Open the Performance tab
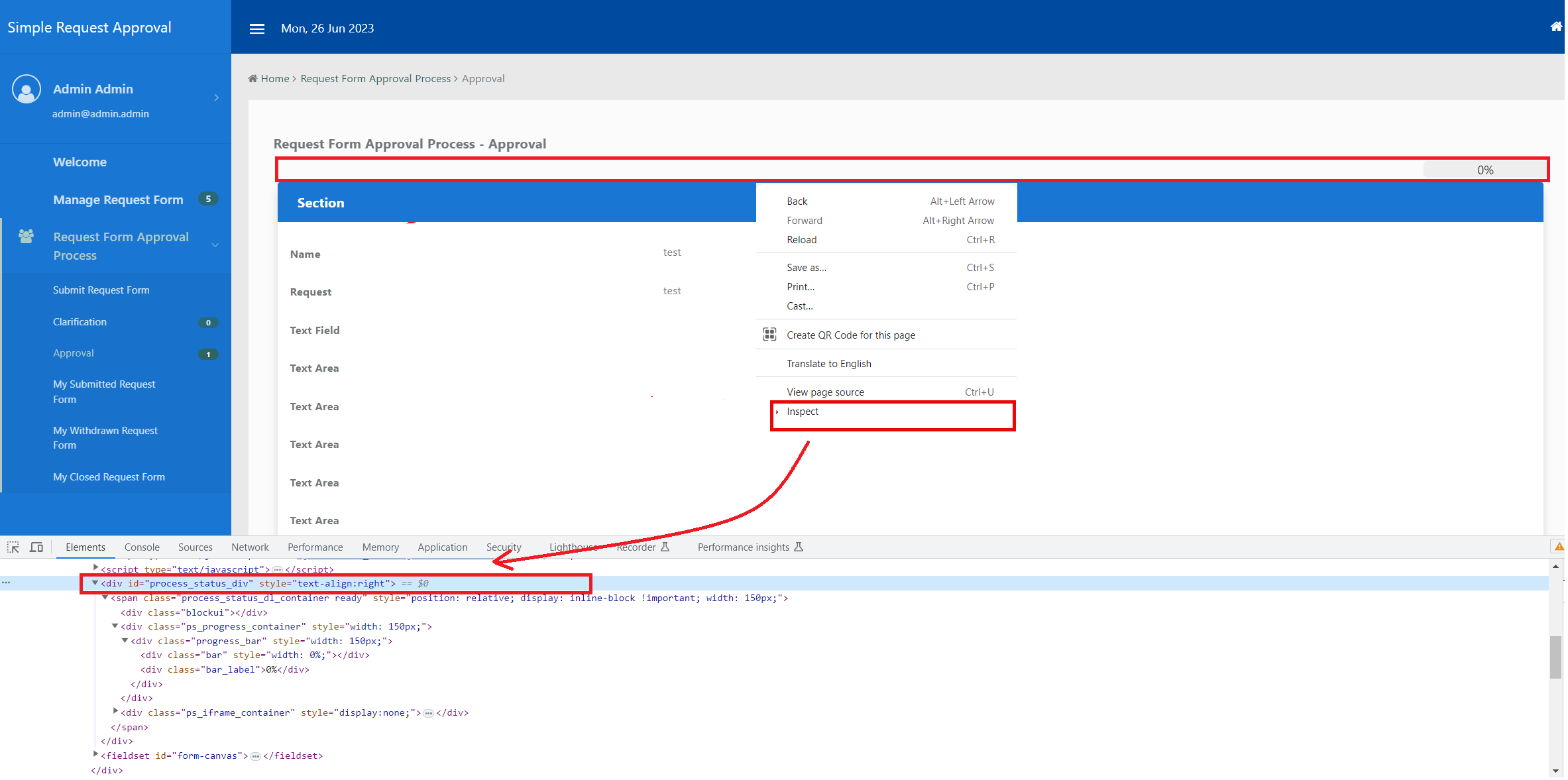Image resolution: width=1568 pixels, height=780 pixels. coord(315,547)
